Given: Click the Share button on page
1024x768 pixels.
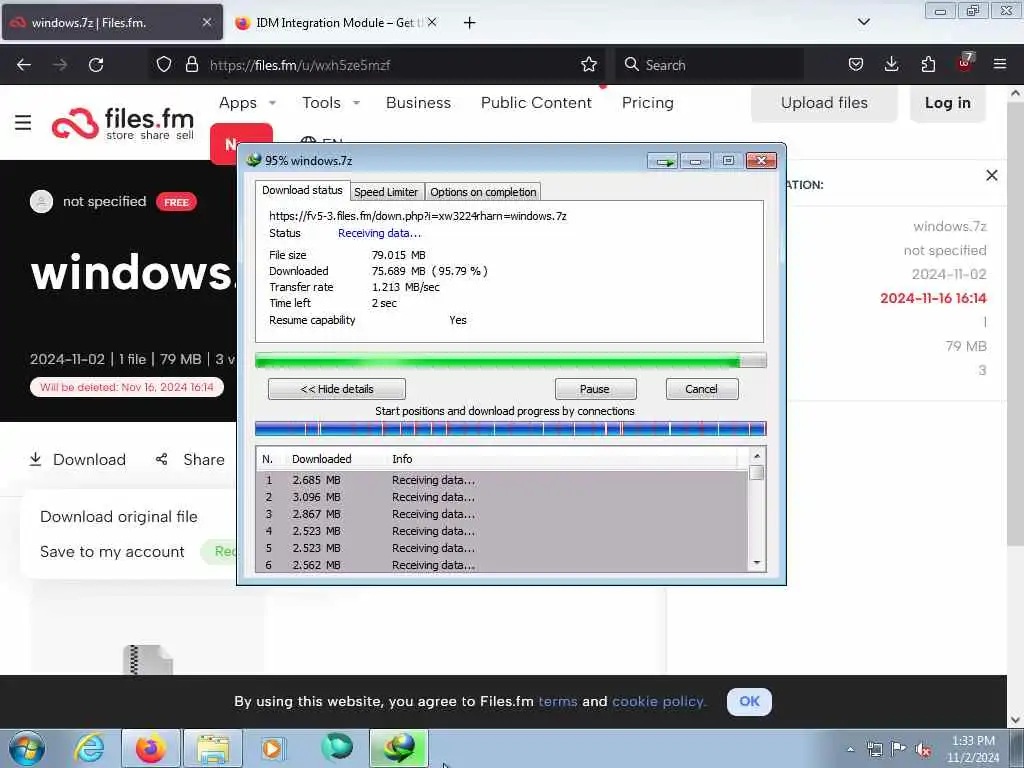Looking at the screenshot, I should pos(190,460).
